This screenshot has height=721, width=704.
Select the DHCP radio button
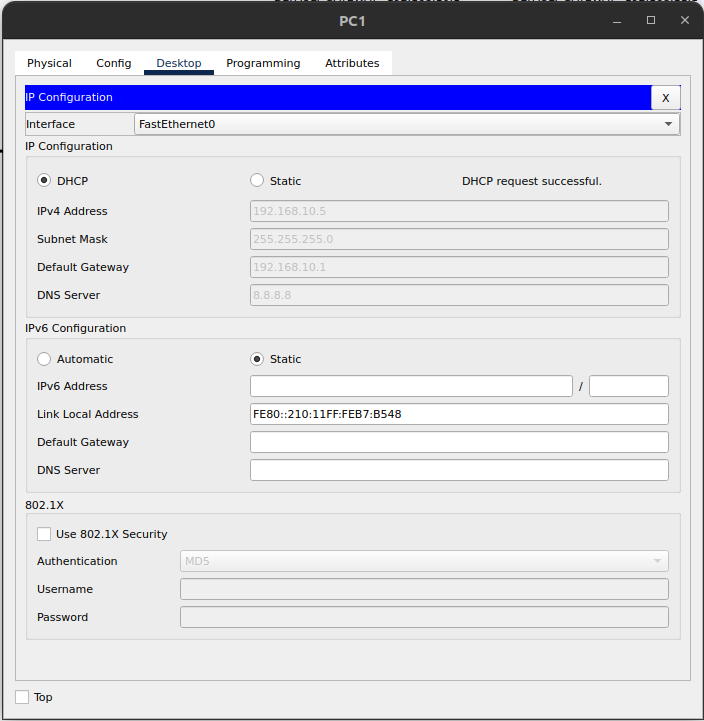[x=44, y=180]
